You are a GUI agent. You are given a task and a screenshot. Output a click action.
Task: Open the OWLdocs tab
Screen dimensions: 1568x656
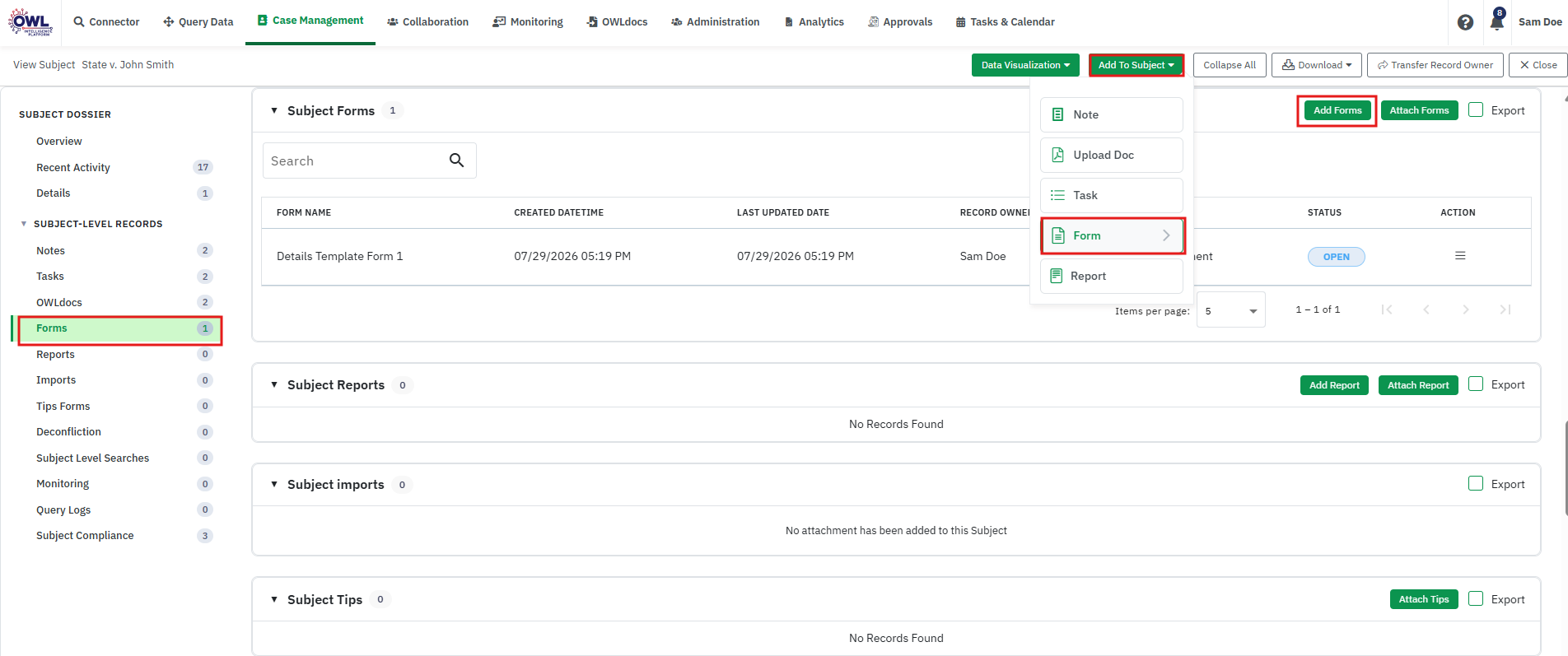click(x=617, y=22)
